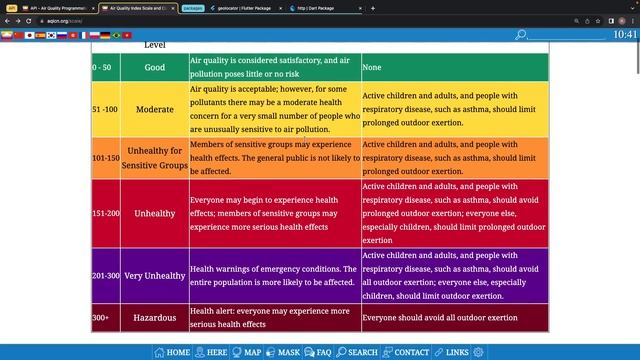Open the browser three-dot menu
Image resolution: width=640 pixels, height=360 pixels.
(x=633, y=21)
